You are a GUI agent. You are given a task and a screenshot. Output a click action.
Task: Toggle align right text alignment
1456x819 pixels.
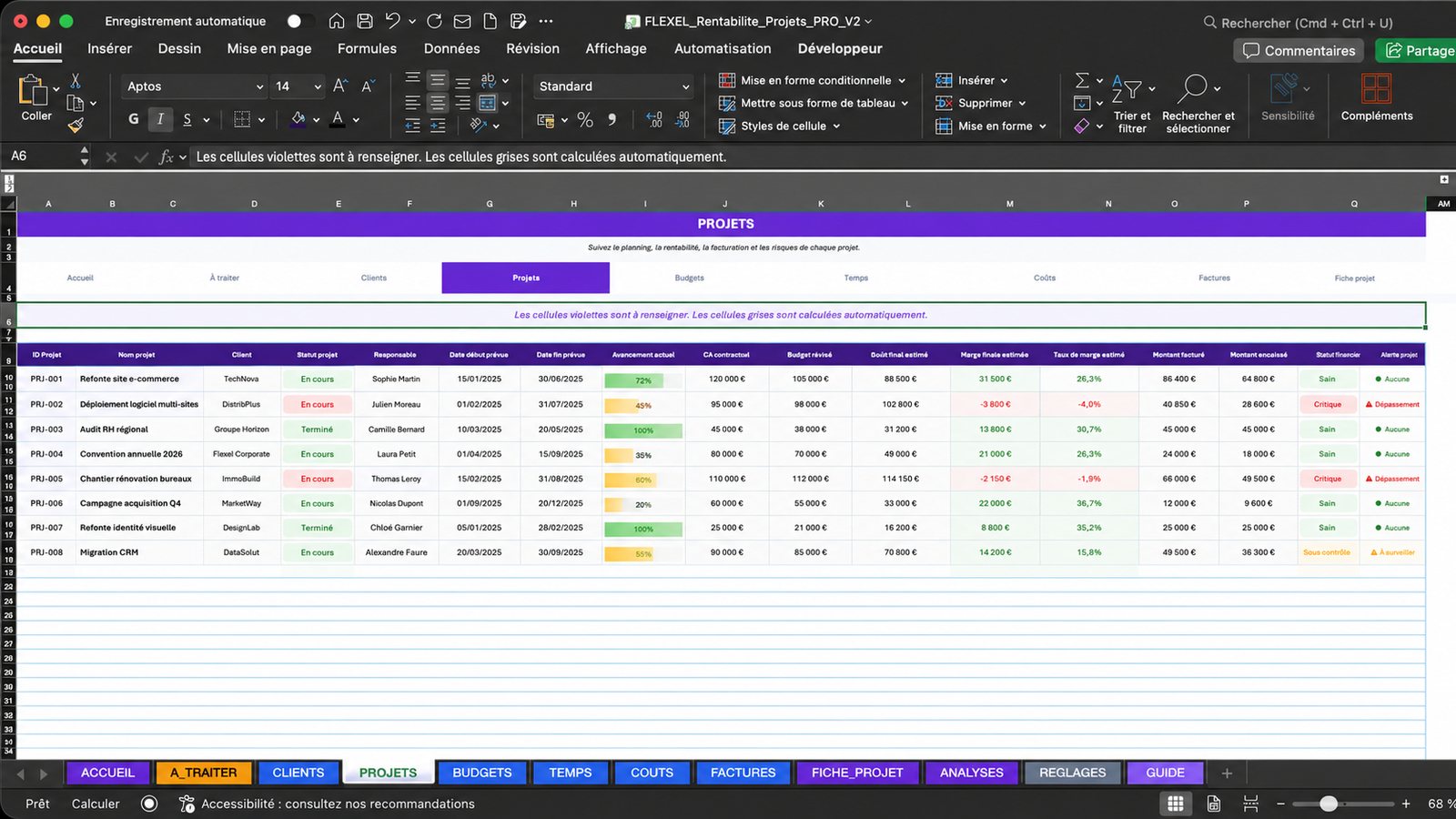coord(462,103)
